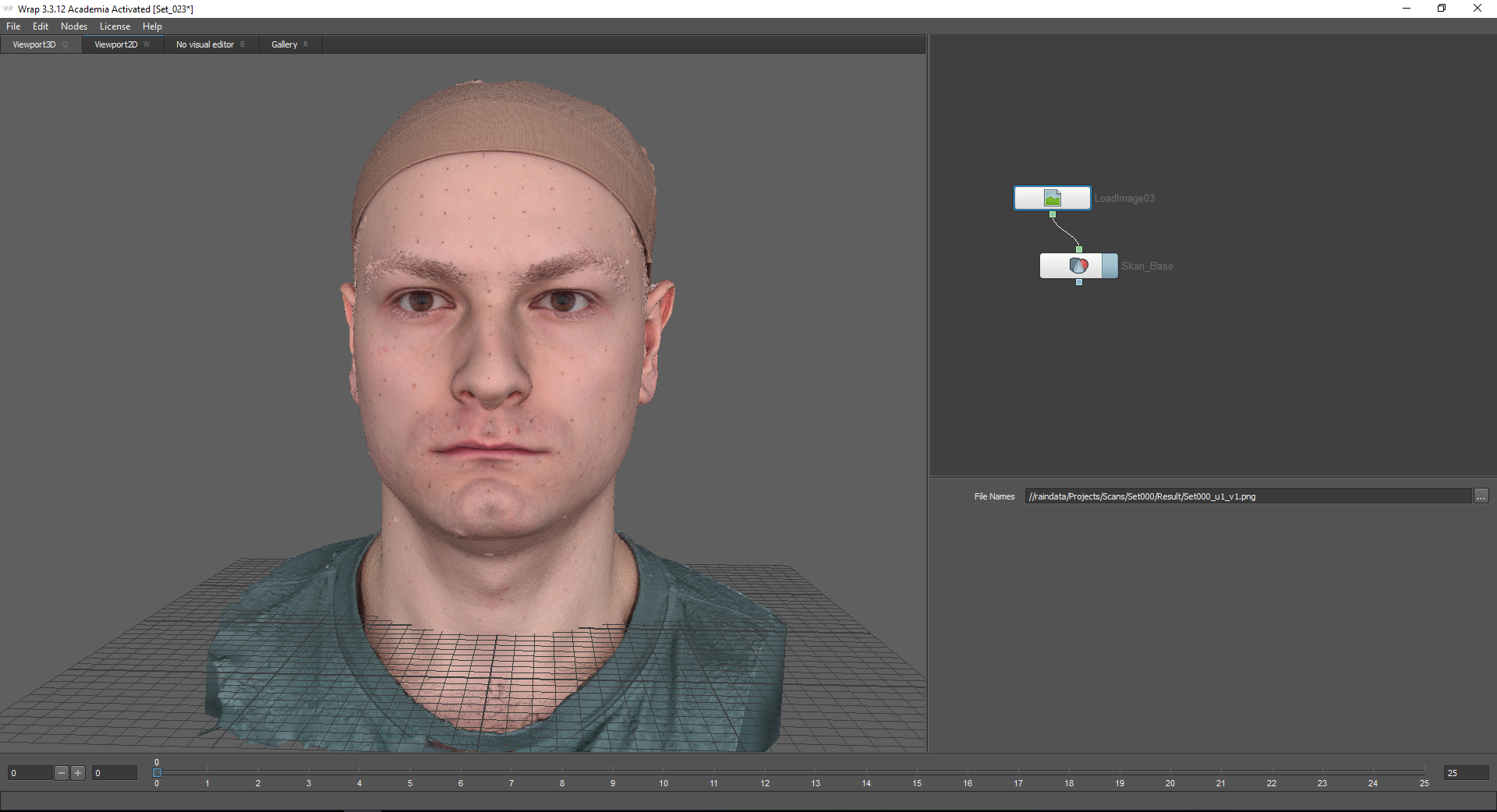The image size is (1497, 812).
Task: Increase frame with the plus button
Action: pyautogui.click(x=78, y=773)
